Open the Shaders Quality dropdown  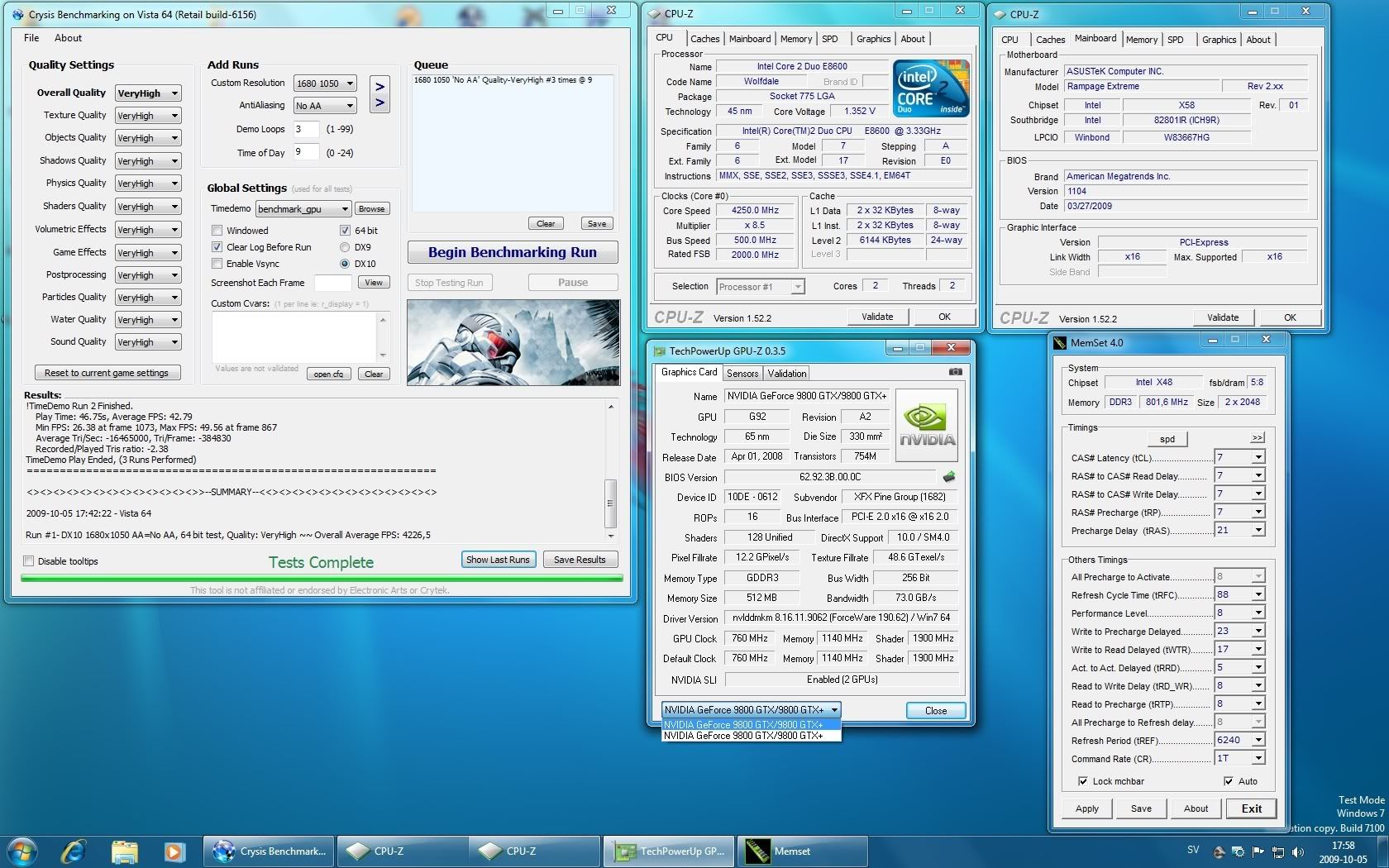(147, 207)
